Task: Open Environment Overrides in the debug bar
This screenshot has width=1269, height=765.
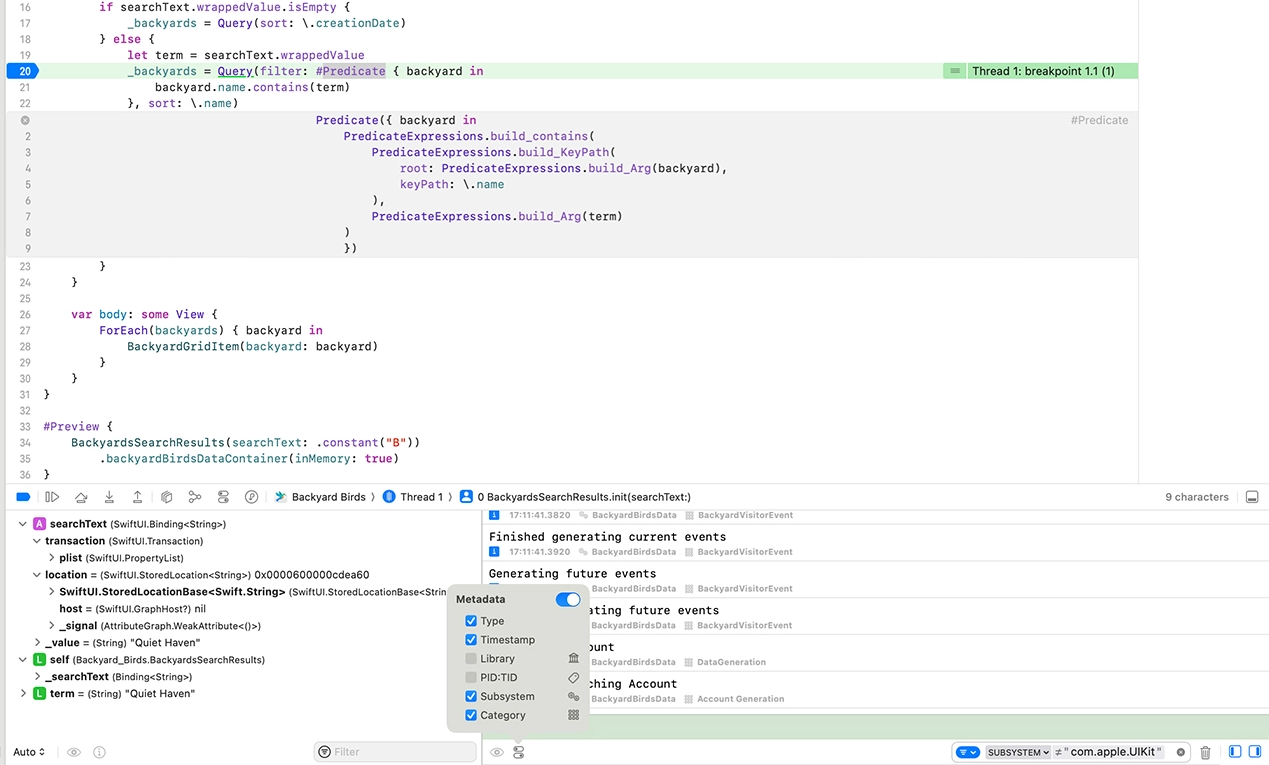Action: [x=223, y=497]
